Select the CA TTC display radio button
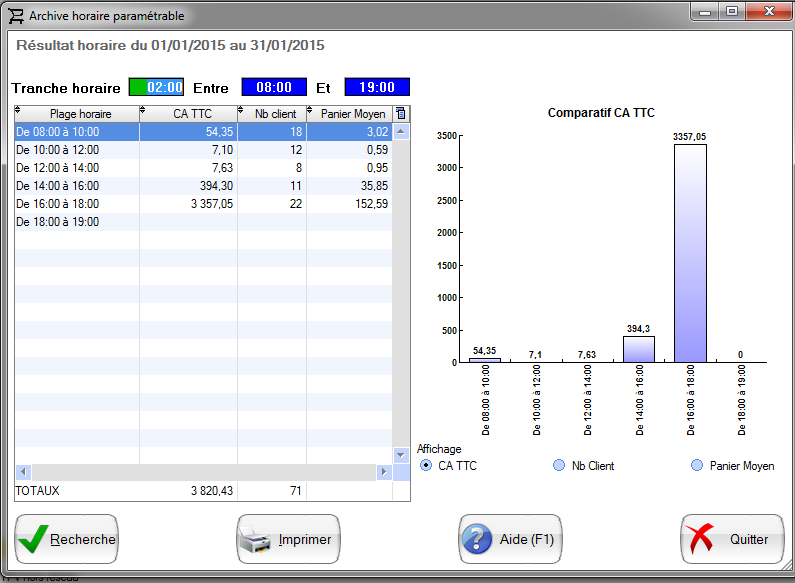 (426, 466)
